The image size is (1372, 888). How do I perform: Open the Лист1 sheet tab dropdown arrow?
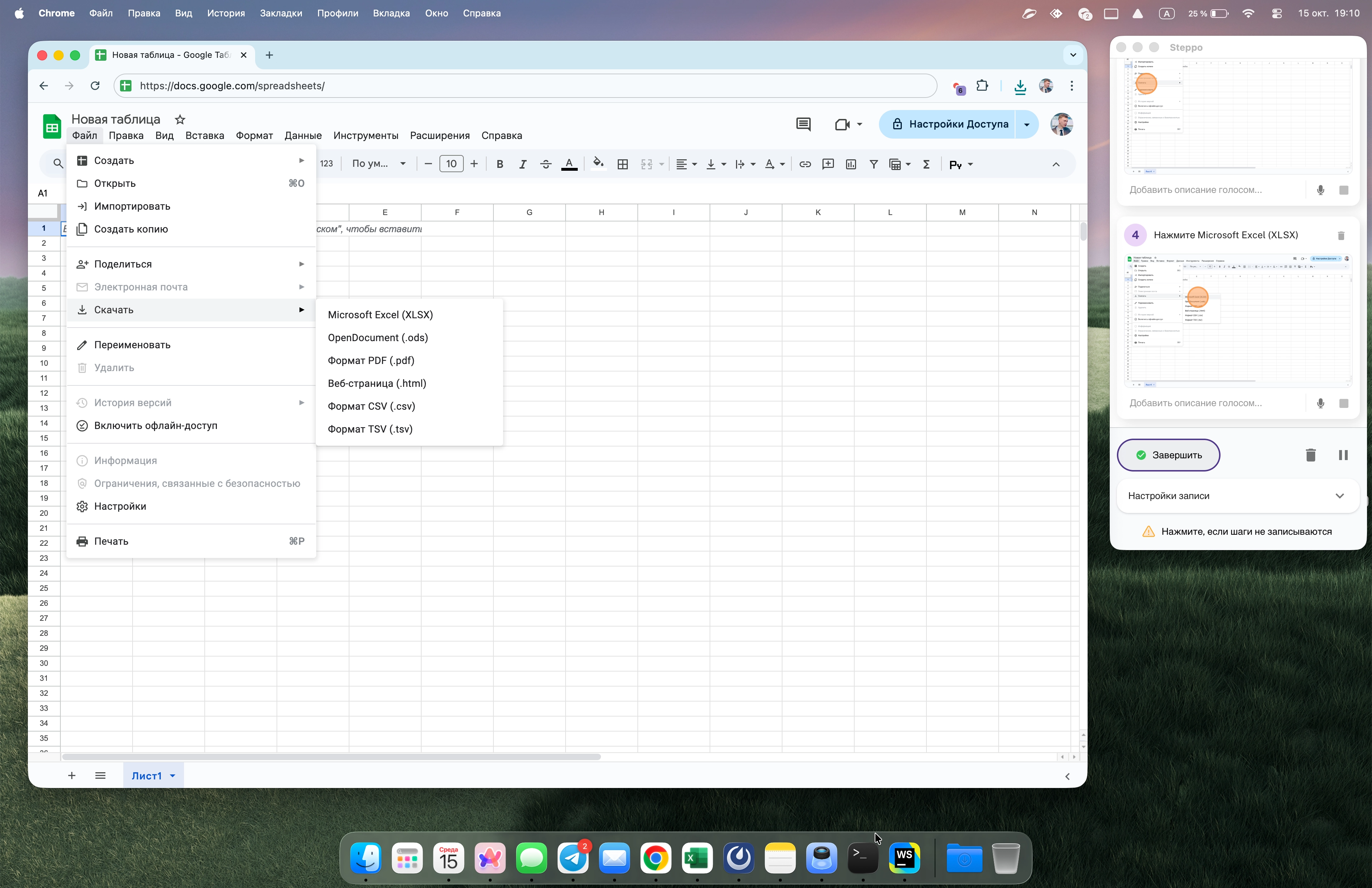click(x=172, y=775)
